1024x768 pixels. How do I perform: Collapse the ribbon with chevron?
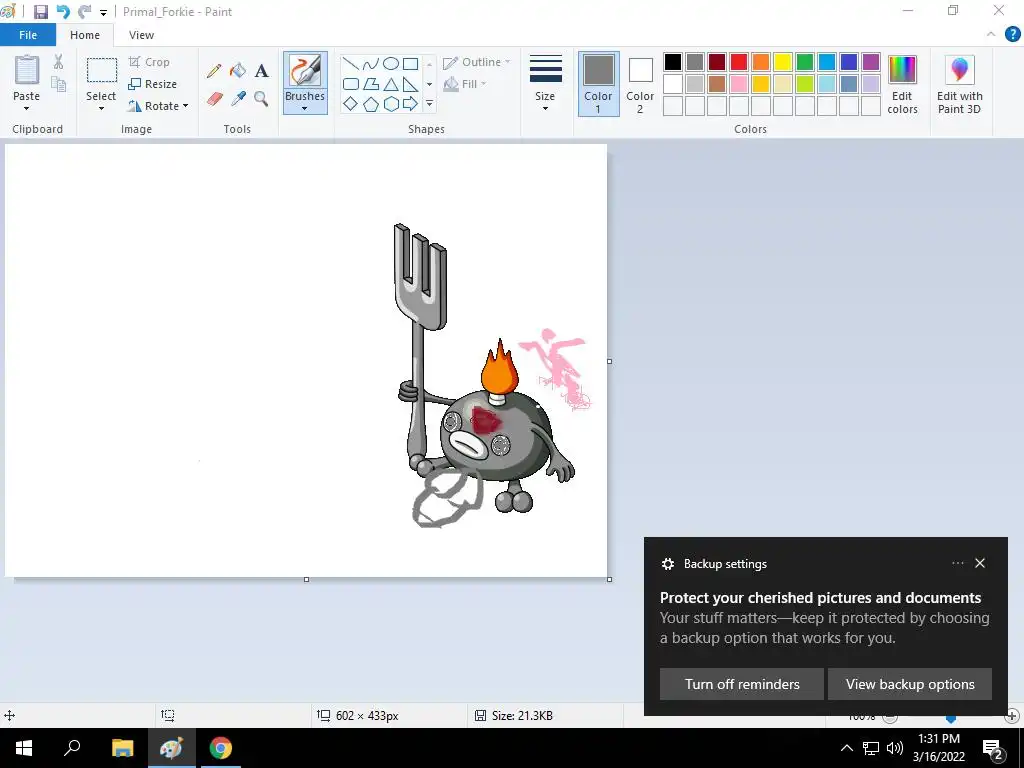(991, 35)
